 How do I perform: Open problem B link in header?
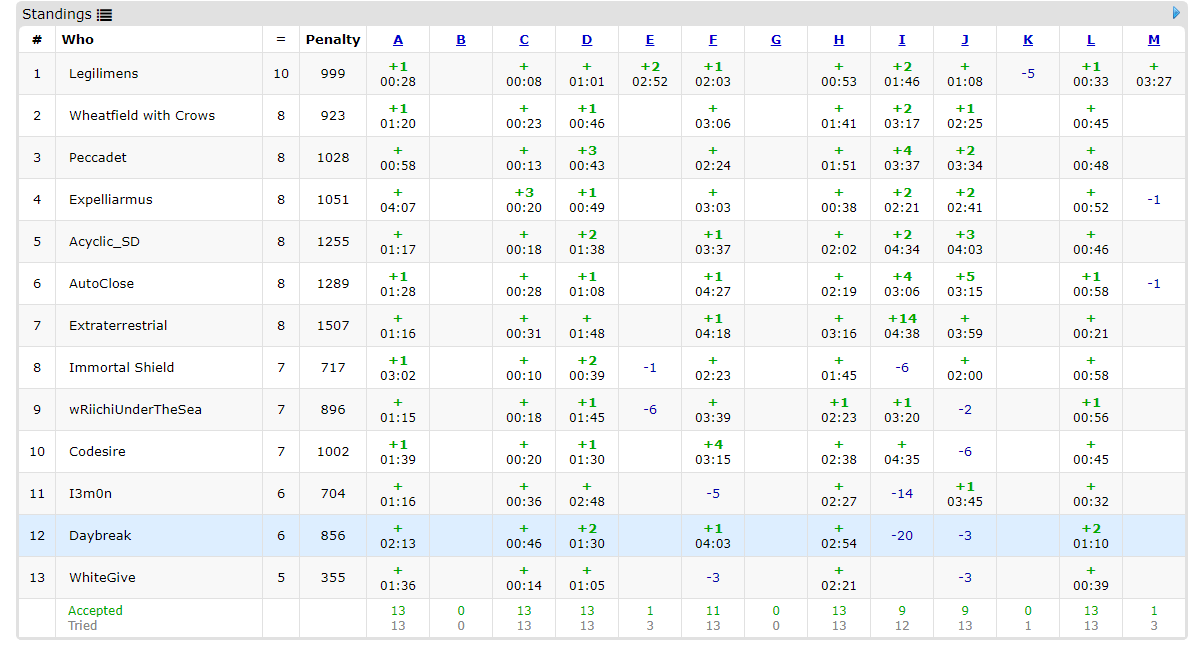(461, 40)
